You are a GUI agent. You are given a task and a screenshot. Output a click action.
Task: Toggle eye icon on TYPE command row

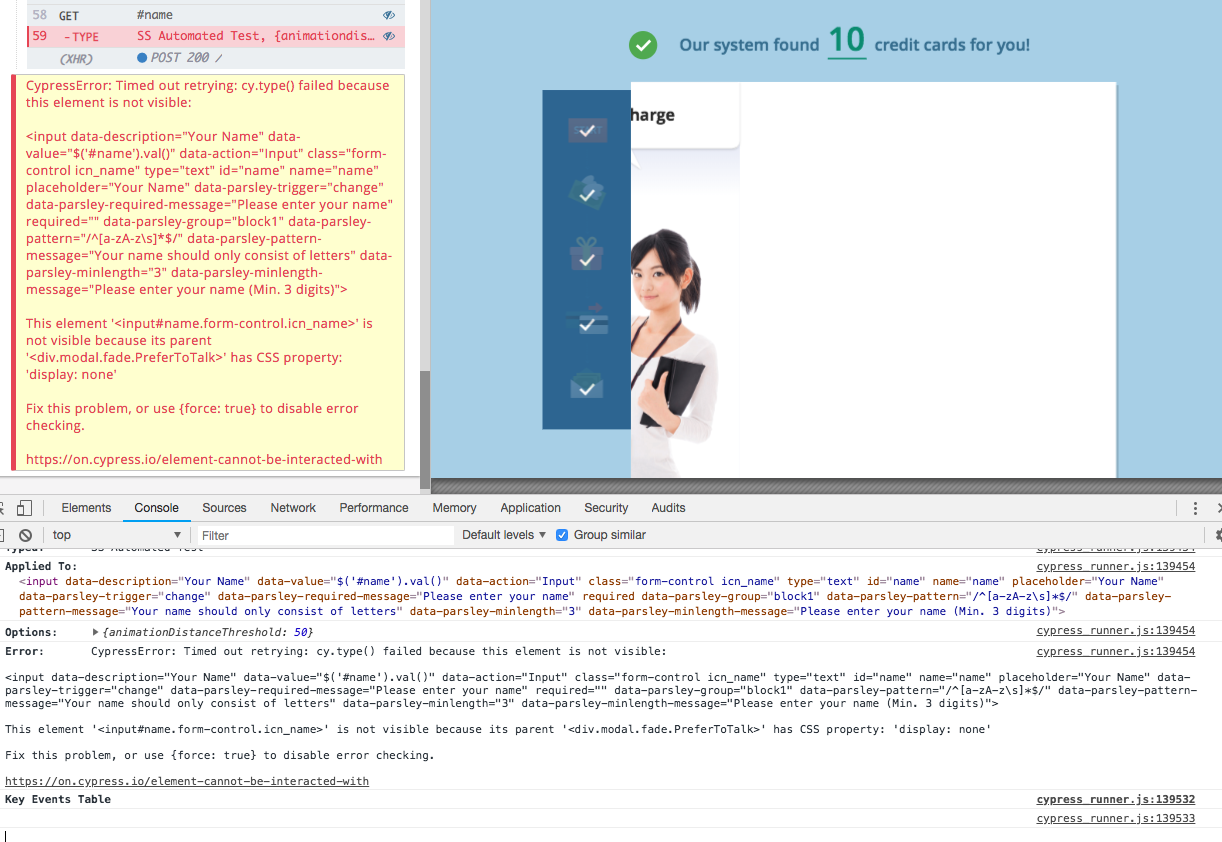[x=389, y=36]
